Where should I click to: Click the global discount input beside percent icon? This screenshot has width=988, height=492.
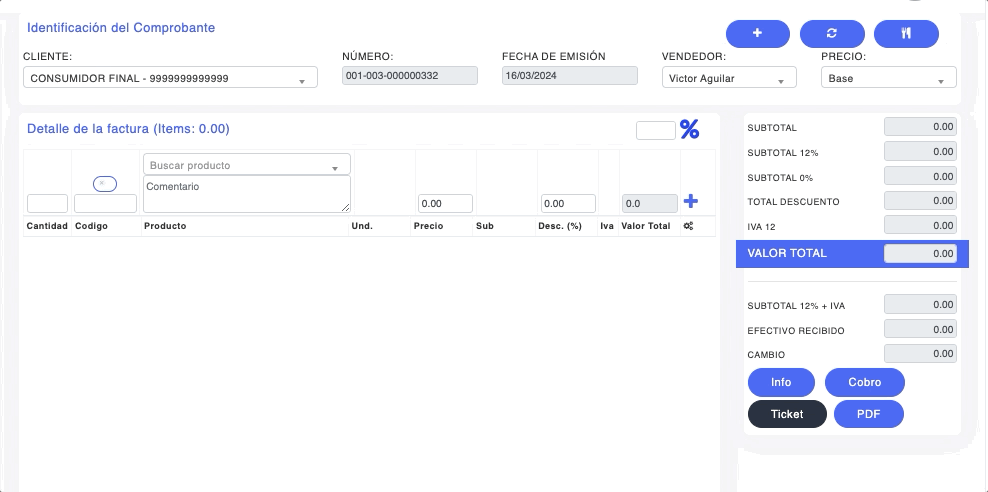[x=655, y=130]
